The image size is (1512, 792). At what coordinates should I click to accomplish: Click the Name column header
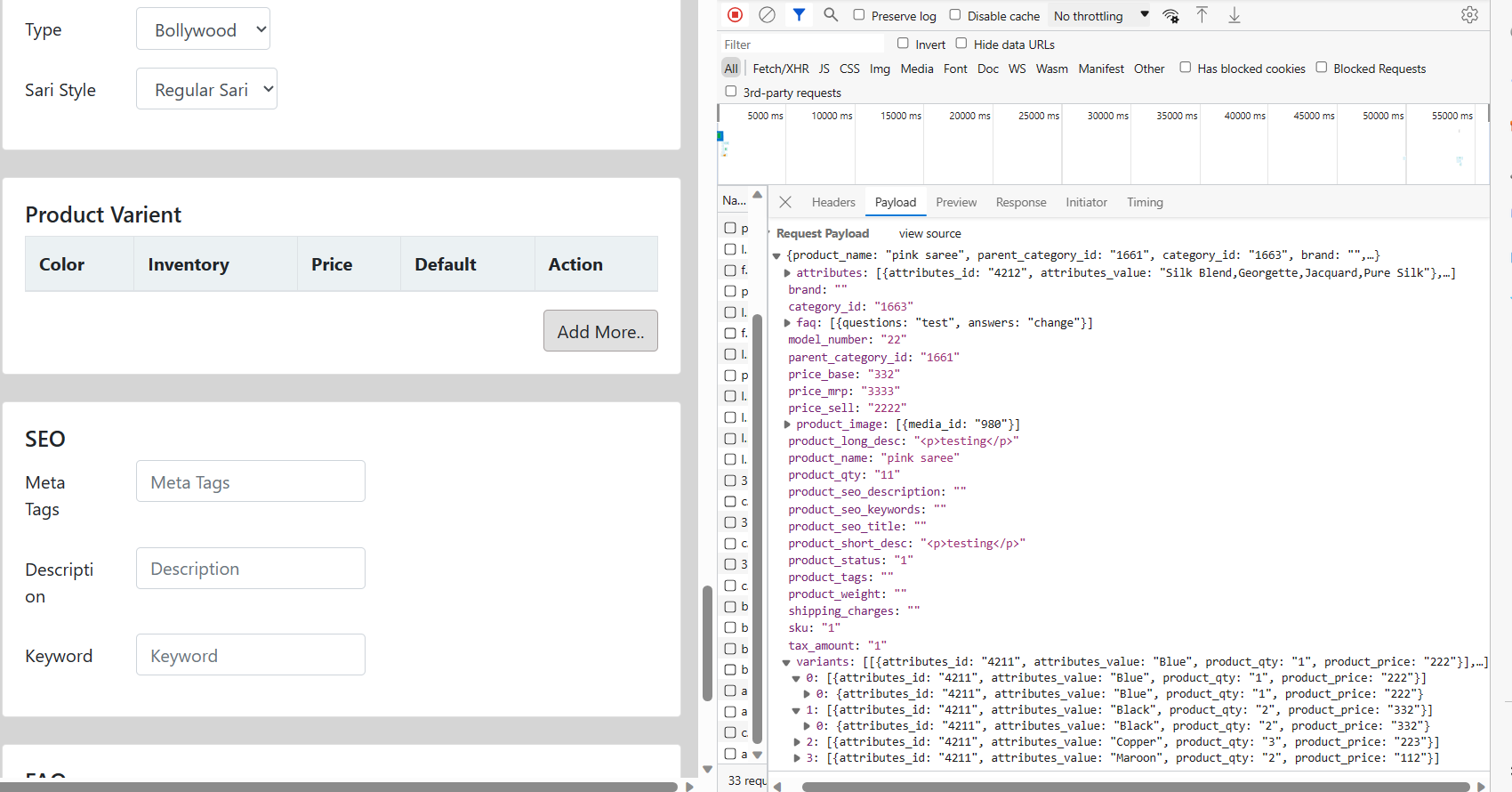tap(735, 200)
